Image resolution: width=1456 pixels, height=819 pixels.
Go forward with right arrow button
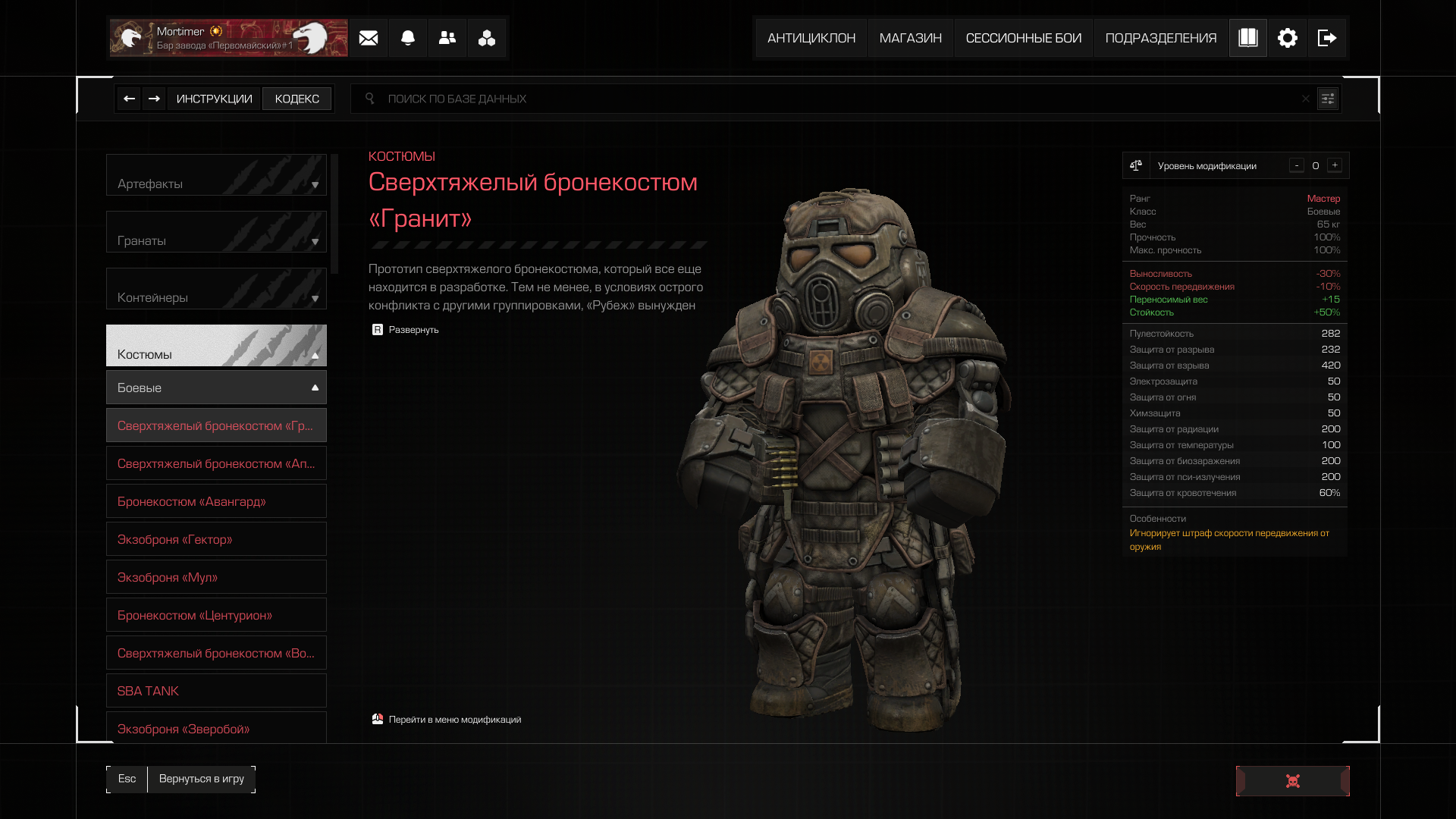pyautogui.click(x=154, y=99)
